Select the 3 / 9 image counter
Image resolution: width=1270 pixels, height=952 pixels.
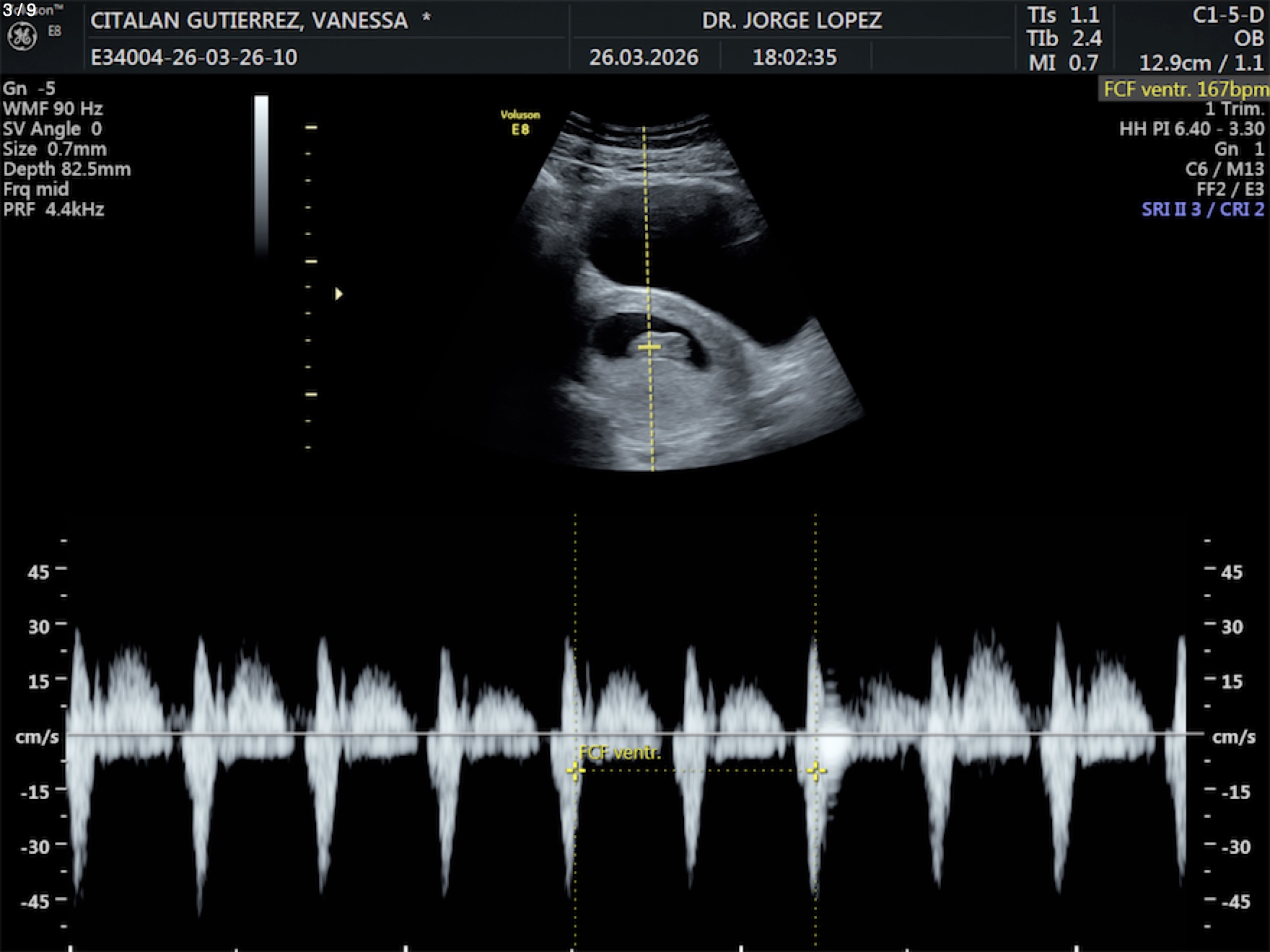[19, 9]
